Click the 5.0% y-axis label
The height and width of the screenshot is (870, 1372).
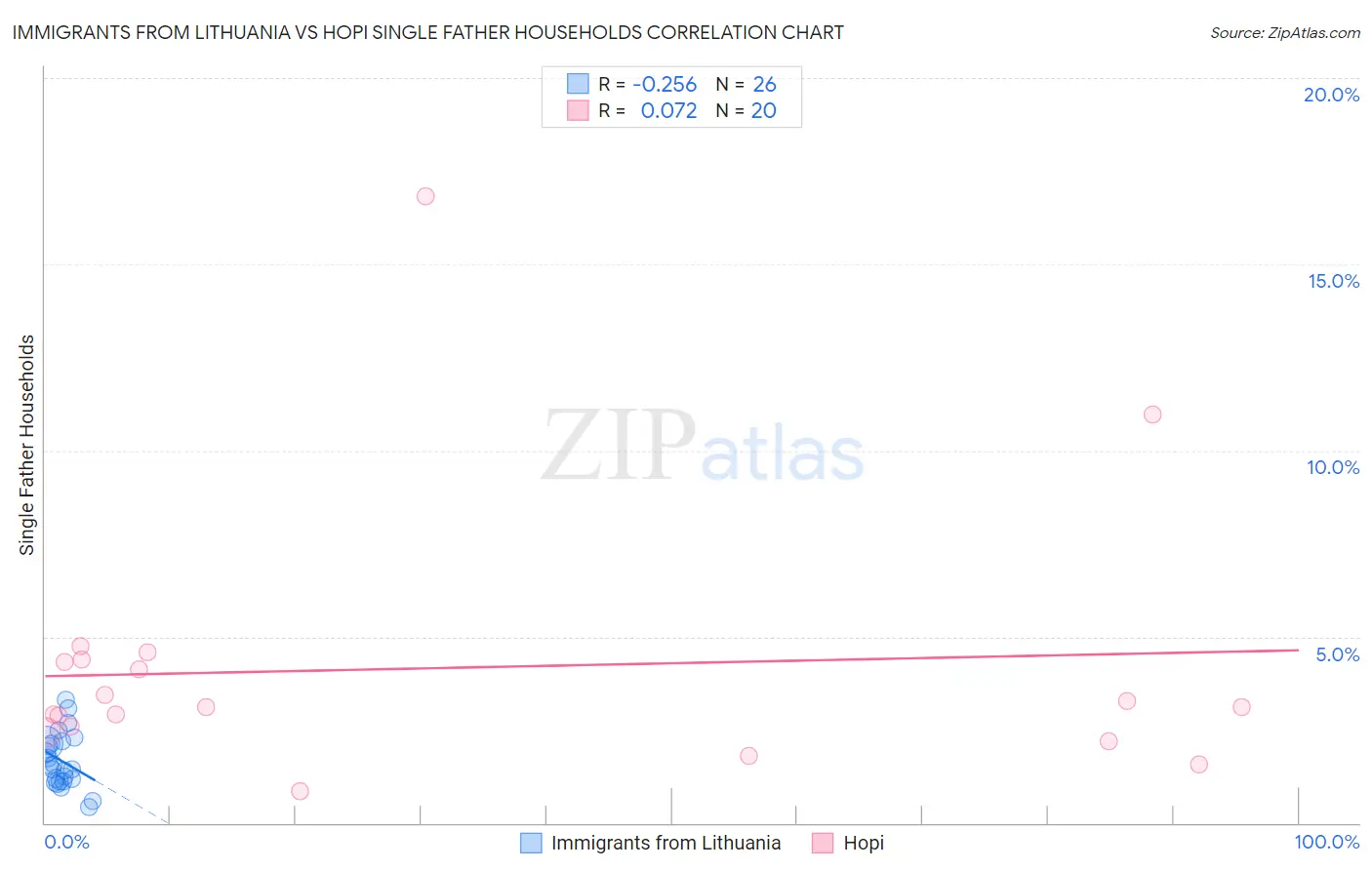(1337, 654)
